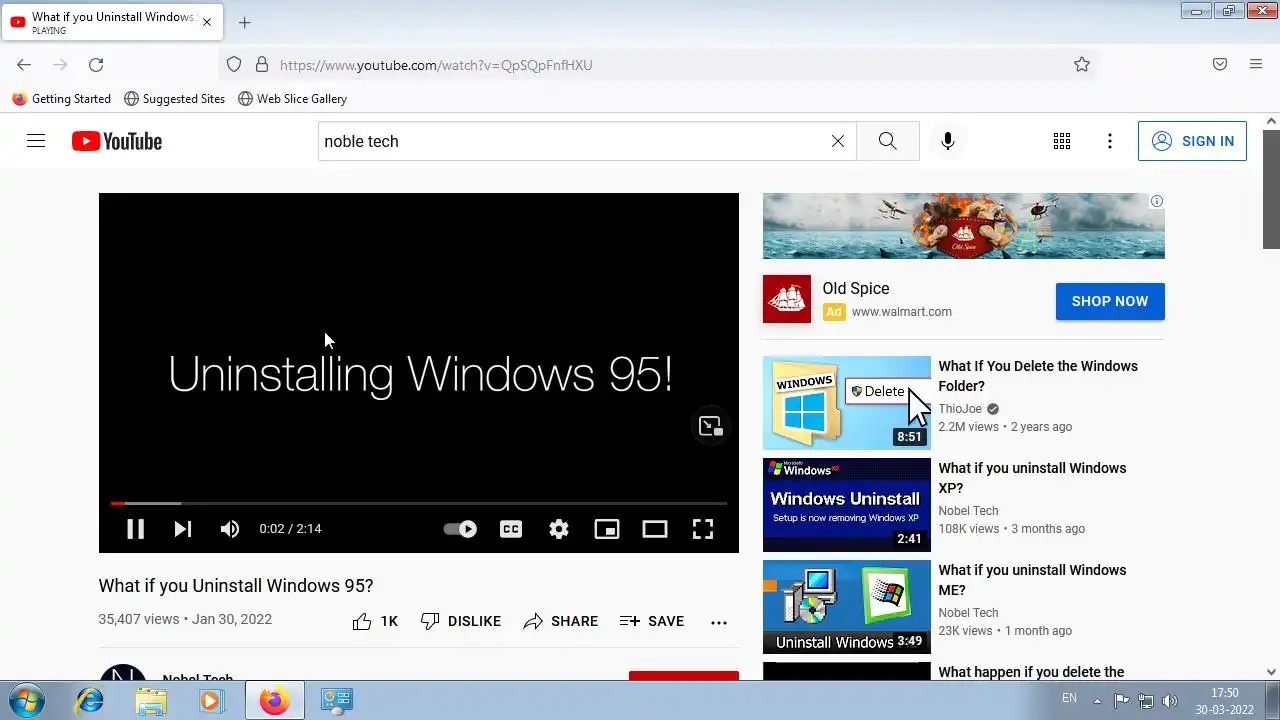Open Windows Start menu
This screenshot has width=1280, height=720.
[25, 700]
